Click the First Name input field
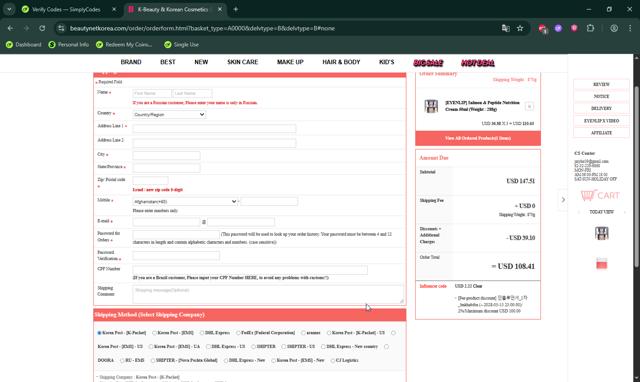 (x=152, y=93)
